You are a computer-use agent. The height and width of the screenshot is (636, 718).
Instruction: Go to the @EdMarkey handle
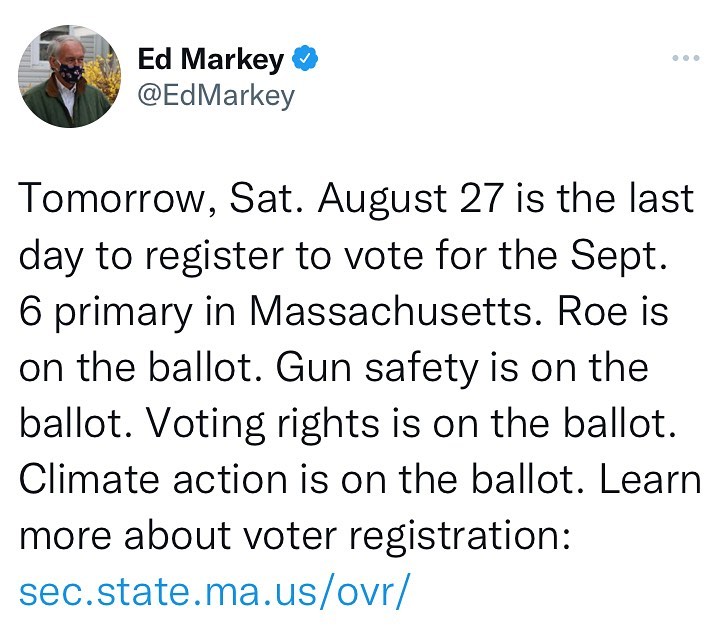click(x=216, y=97)
